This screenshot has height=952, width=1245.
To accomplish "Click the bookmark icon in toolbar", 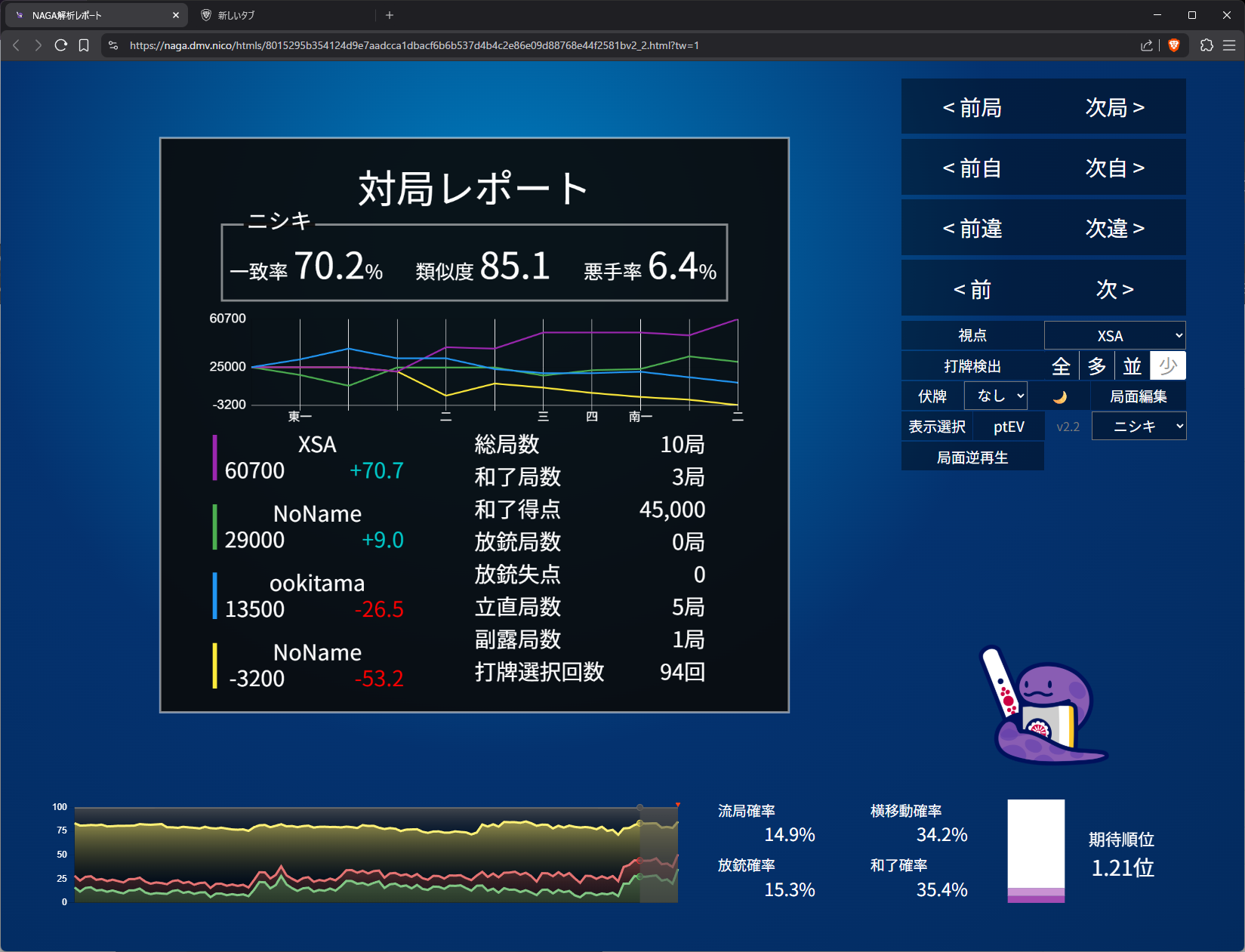I will pos(84,45).
